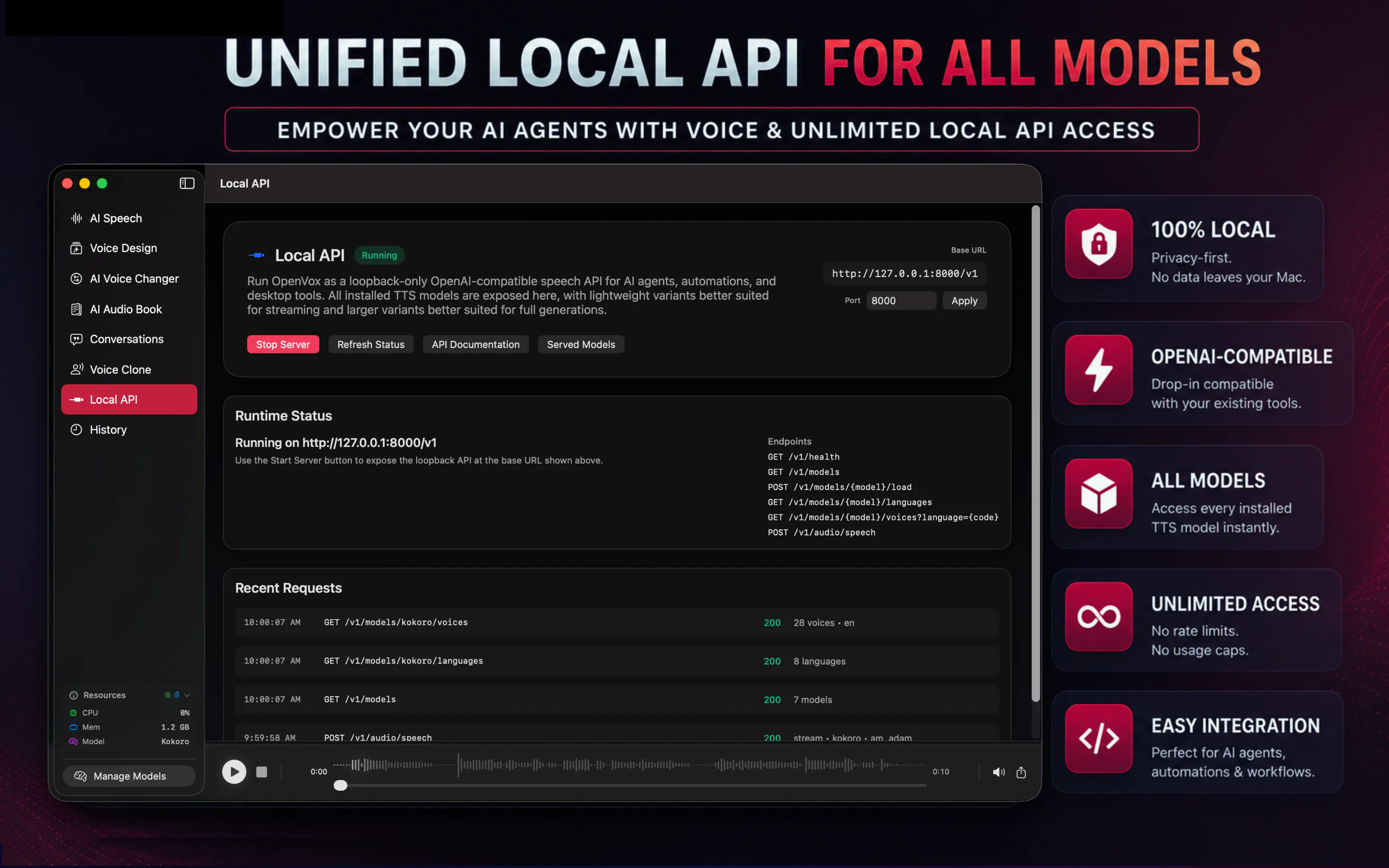Viewport: 1389px width, 868px height.
Task: Open API Documentation
Action: pyautogui.click(x=475, y=344)
